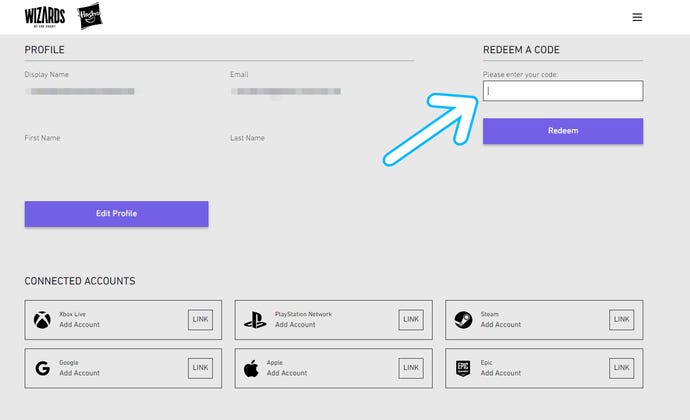Screen dimensions: 690x420
Task: Click the Steam icon
Action: pyautogui.click(x=463, y=320)
